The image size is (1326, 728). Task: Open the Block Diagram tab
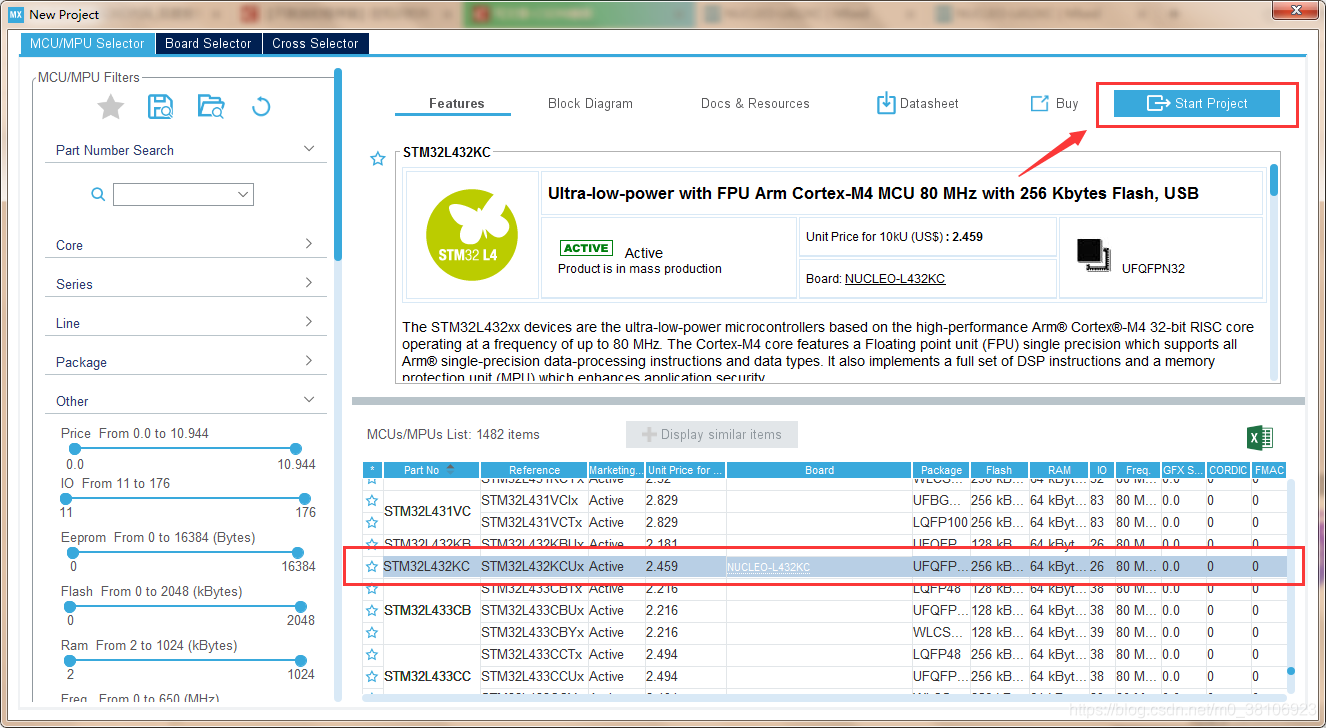pyautogui.click(x=590, y=104)
